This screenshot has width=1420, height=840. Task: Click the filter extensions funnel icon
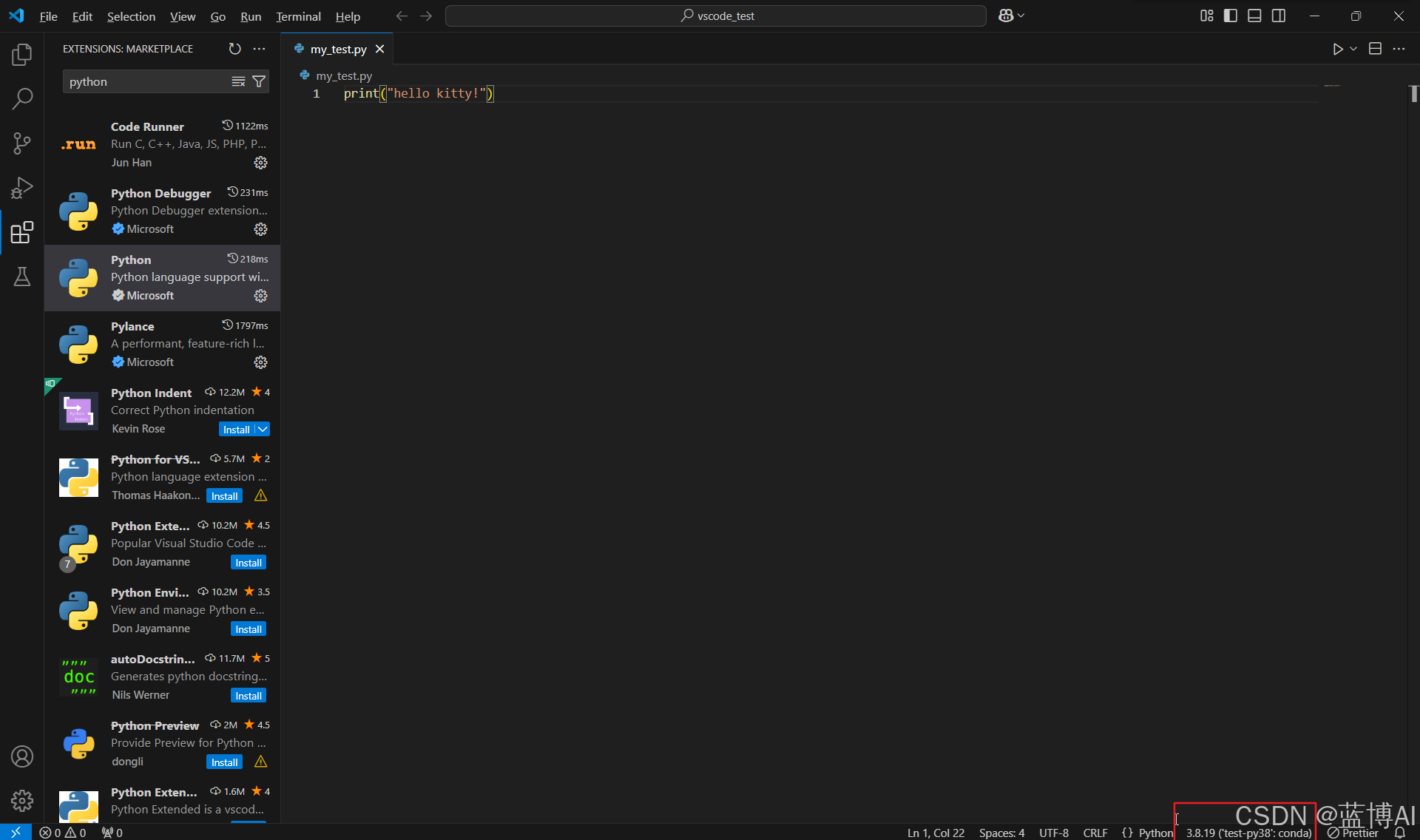pyautogui.click(x=259, y=81)
